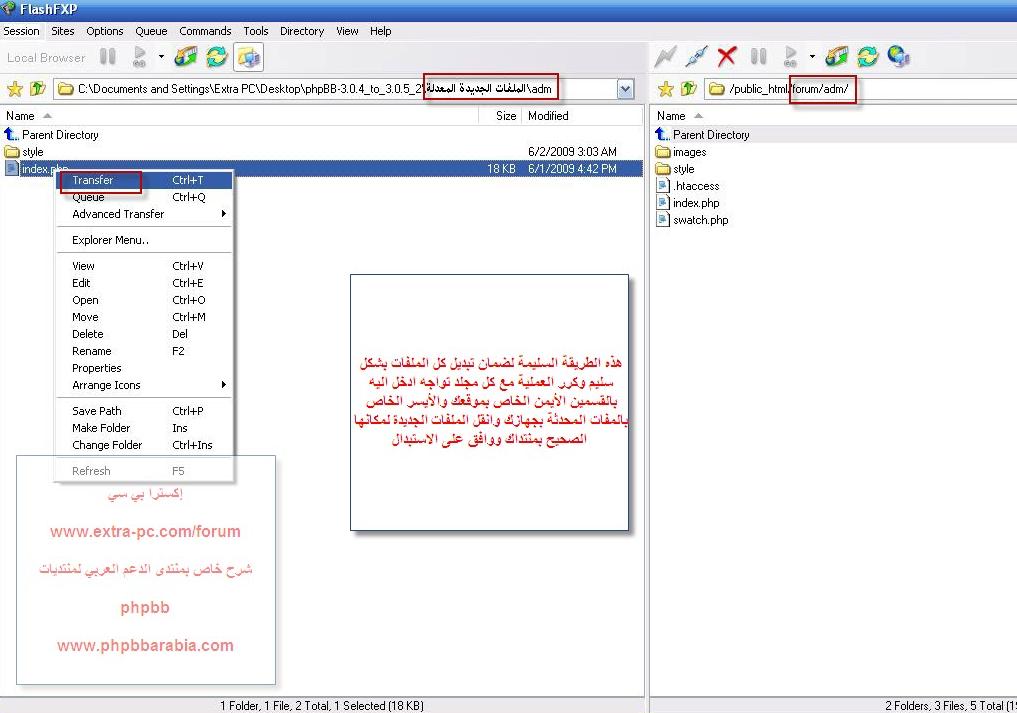Open the left transfer mode dropdown arrow
Viewport: 1017px width, 713px height.
(x=161, y=57)
